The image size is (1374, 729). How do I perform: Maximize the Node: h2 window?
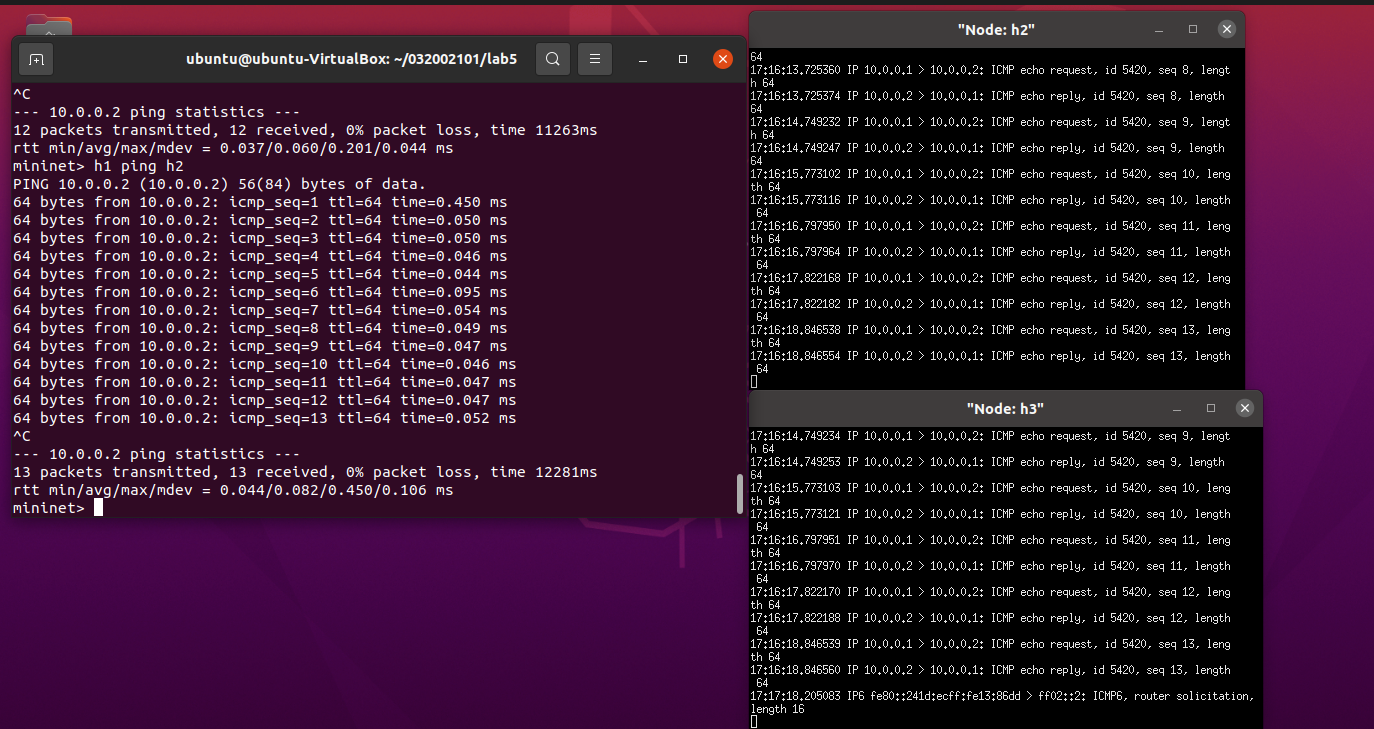point(1193,30)
